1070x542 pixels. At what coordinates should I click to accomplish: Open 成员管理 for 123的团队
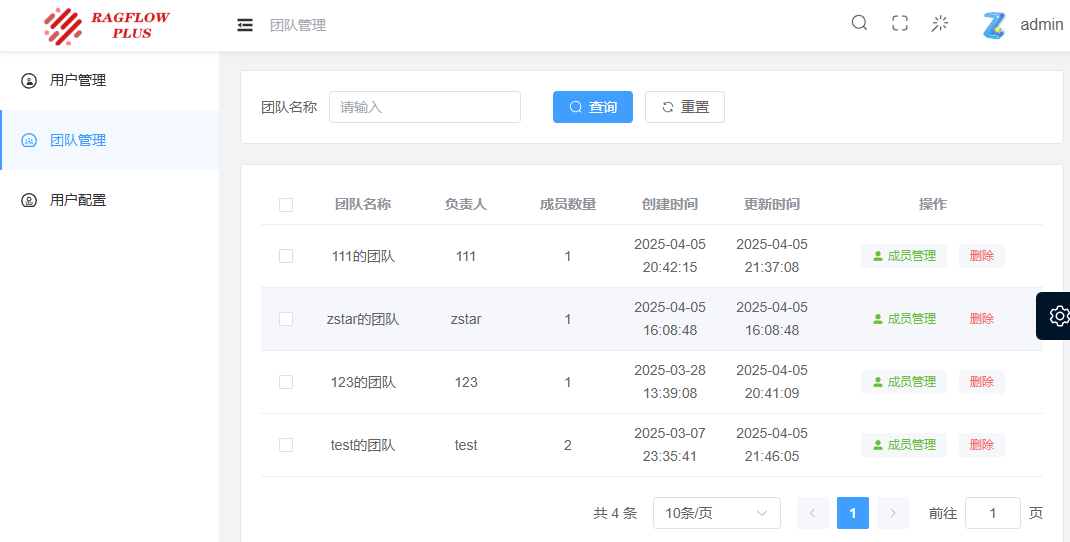click(903, 382)
